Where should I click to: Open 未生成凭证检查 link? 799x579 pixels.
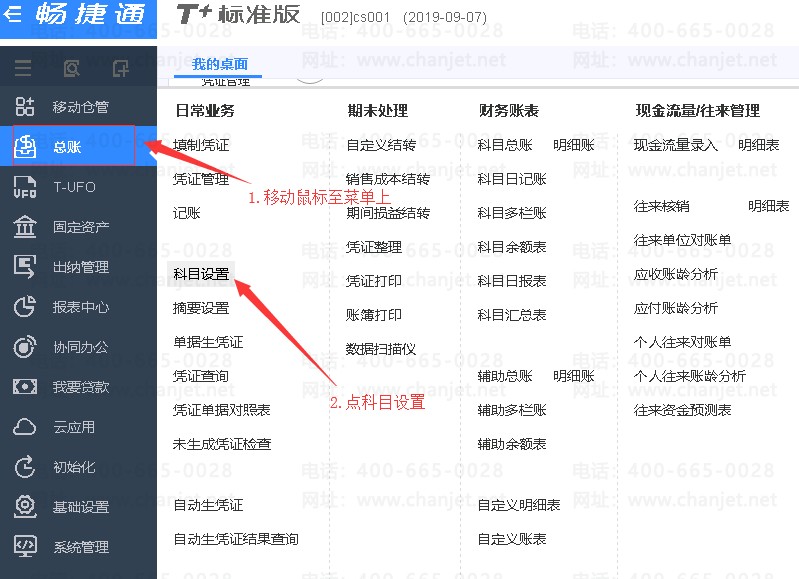pos(222,444)
